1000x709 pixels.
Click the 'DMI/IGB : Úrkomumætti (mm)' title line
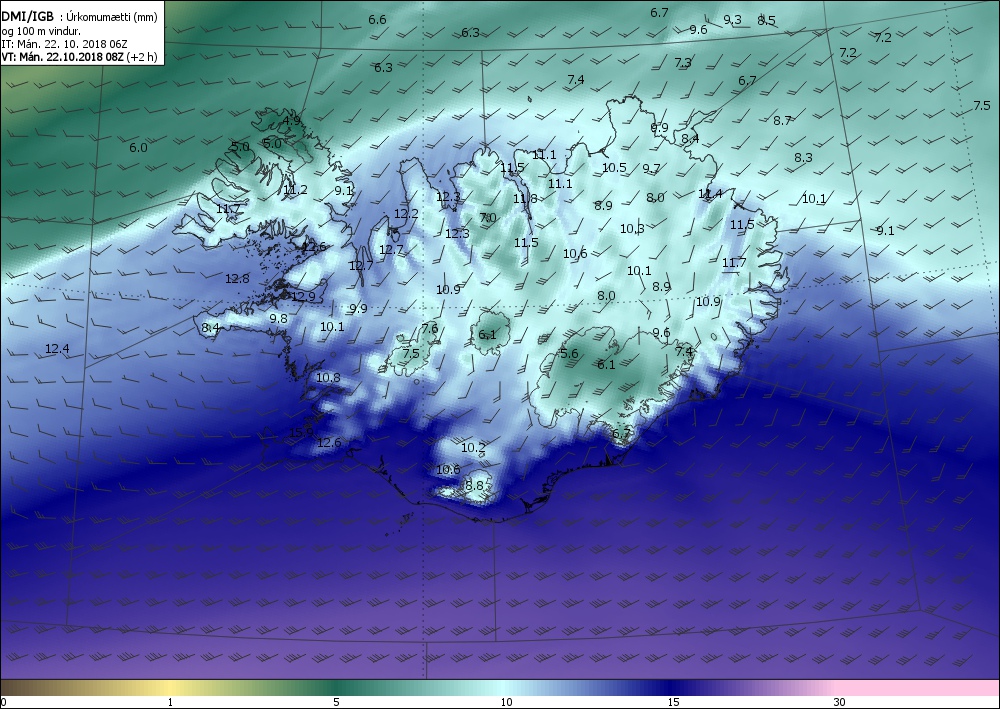(81, 17)
